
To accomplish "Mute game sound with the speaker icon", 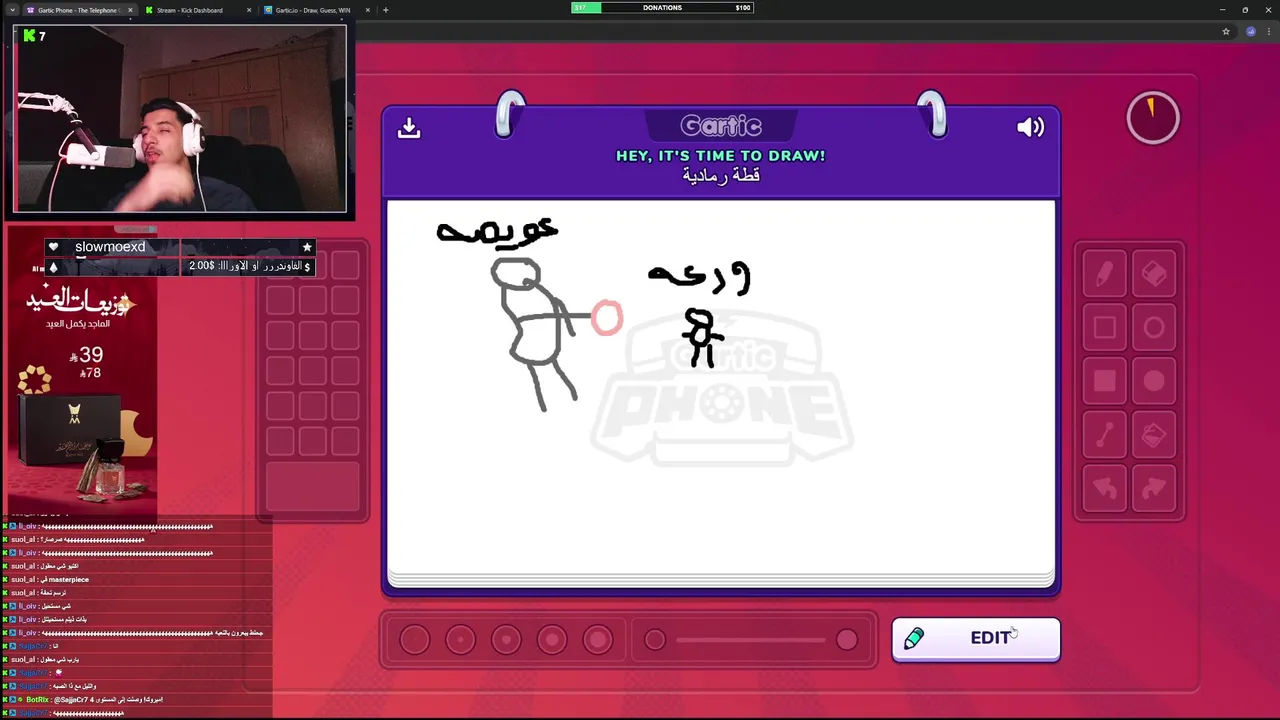I will [x=1030, y=127].
